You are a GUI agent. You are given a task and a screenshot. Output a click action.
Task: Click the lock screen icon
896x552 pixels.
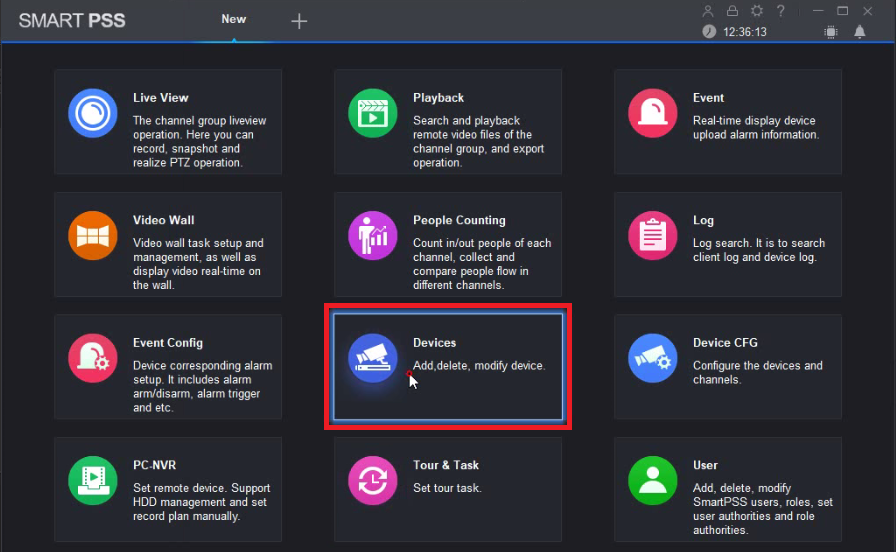732,11
